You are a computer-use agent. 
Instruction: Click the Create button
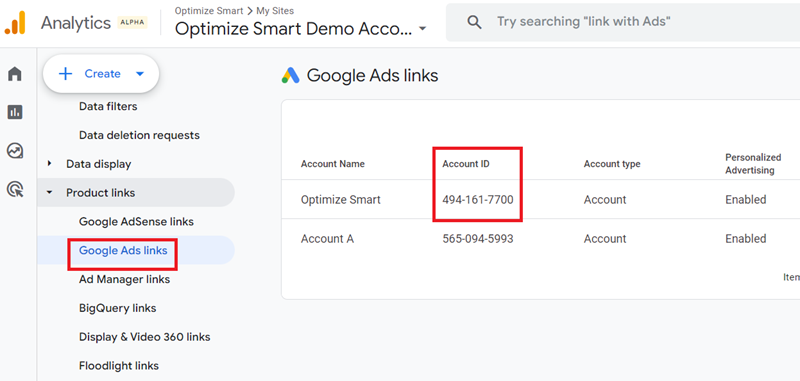click(101, 74)
